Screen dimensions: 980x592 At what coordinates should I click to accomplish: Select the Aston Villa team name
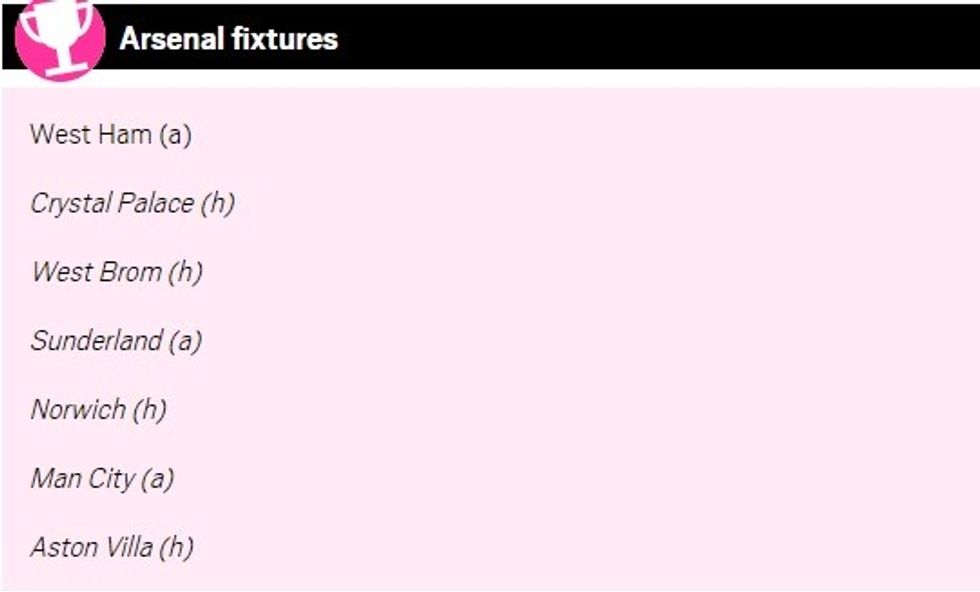point(92,548)
